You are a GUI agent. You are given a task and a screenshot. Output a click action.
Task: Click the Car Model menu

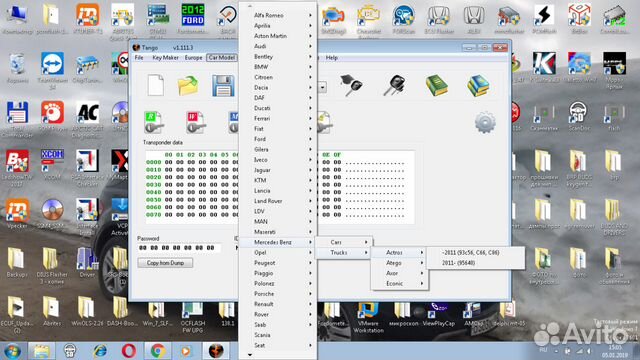pos(222,58)
